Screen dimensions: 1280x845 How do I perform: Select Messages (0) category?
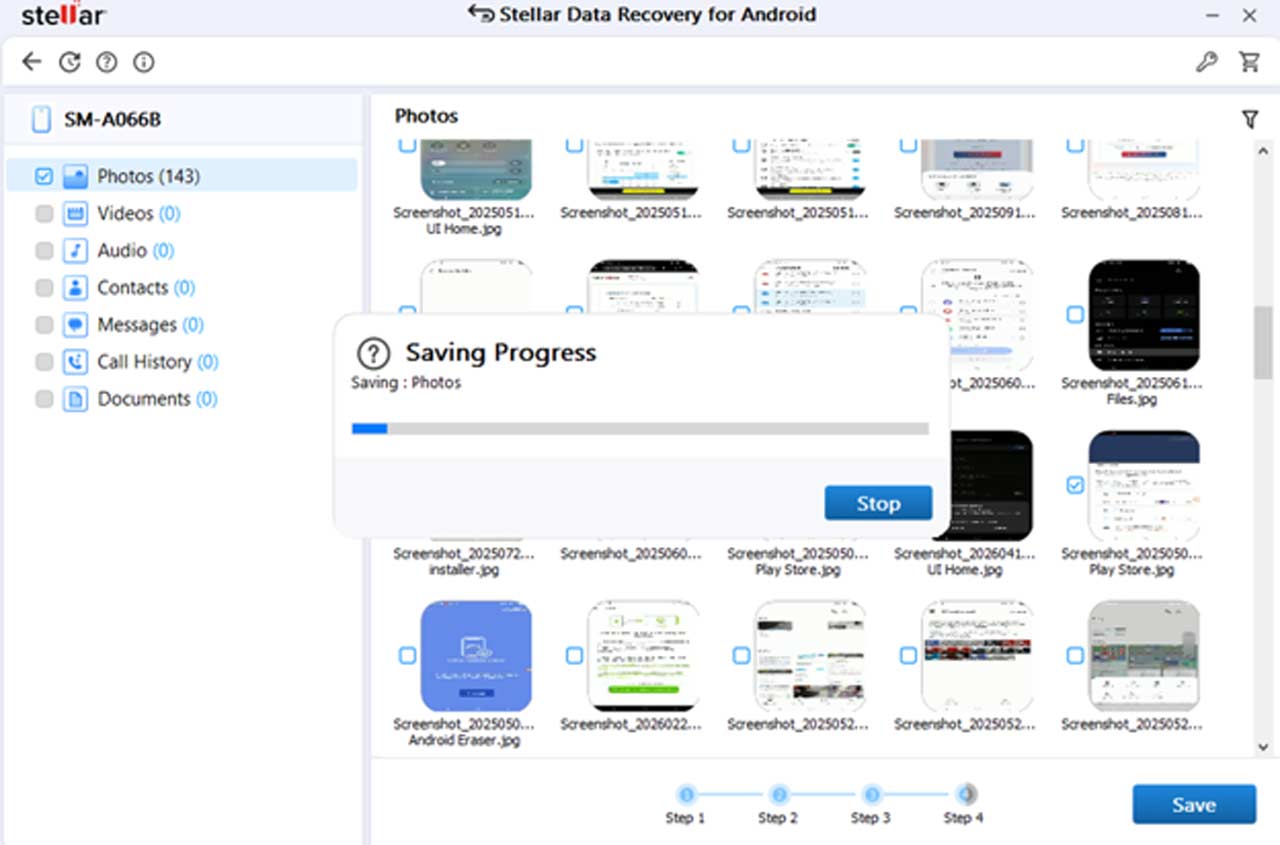point(150,325)
